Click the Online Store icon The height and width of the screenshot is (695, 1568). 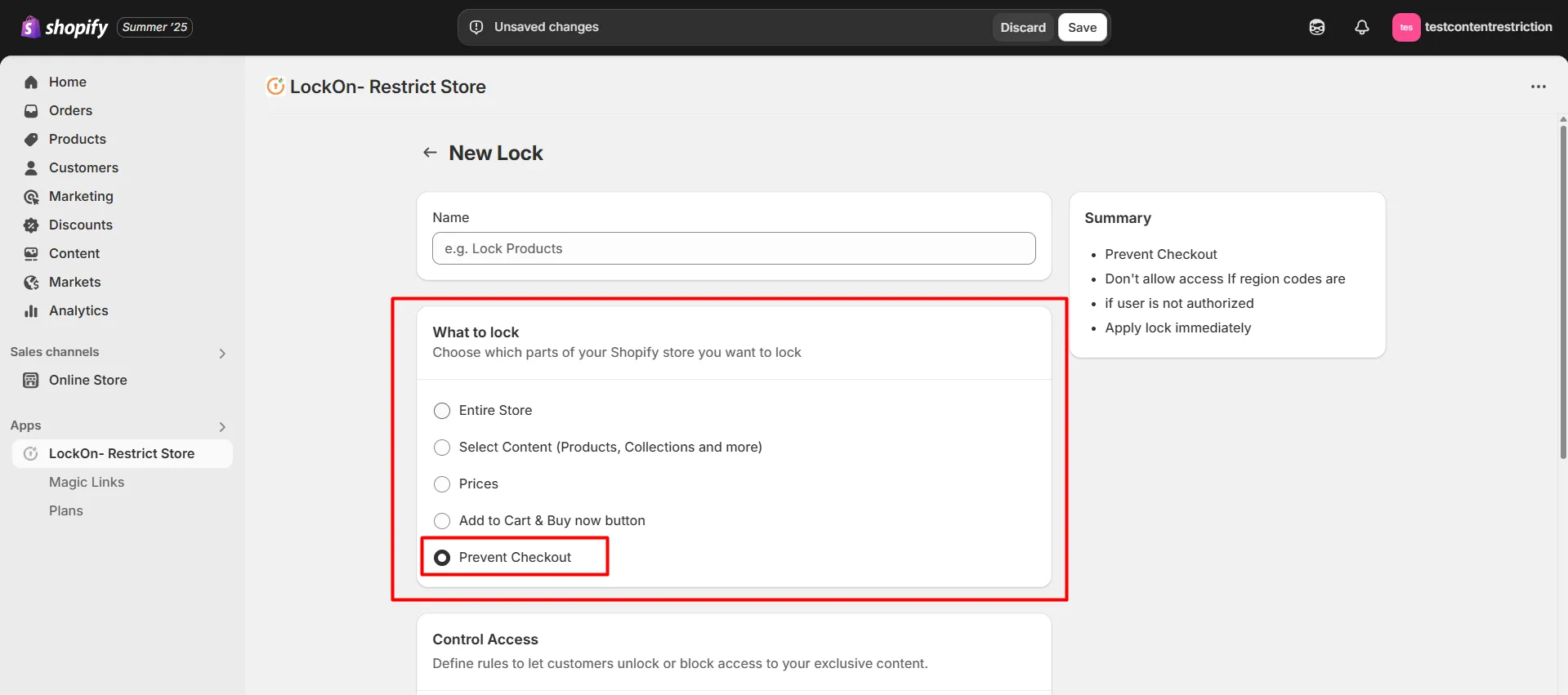click(x=31, y=380)
